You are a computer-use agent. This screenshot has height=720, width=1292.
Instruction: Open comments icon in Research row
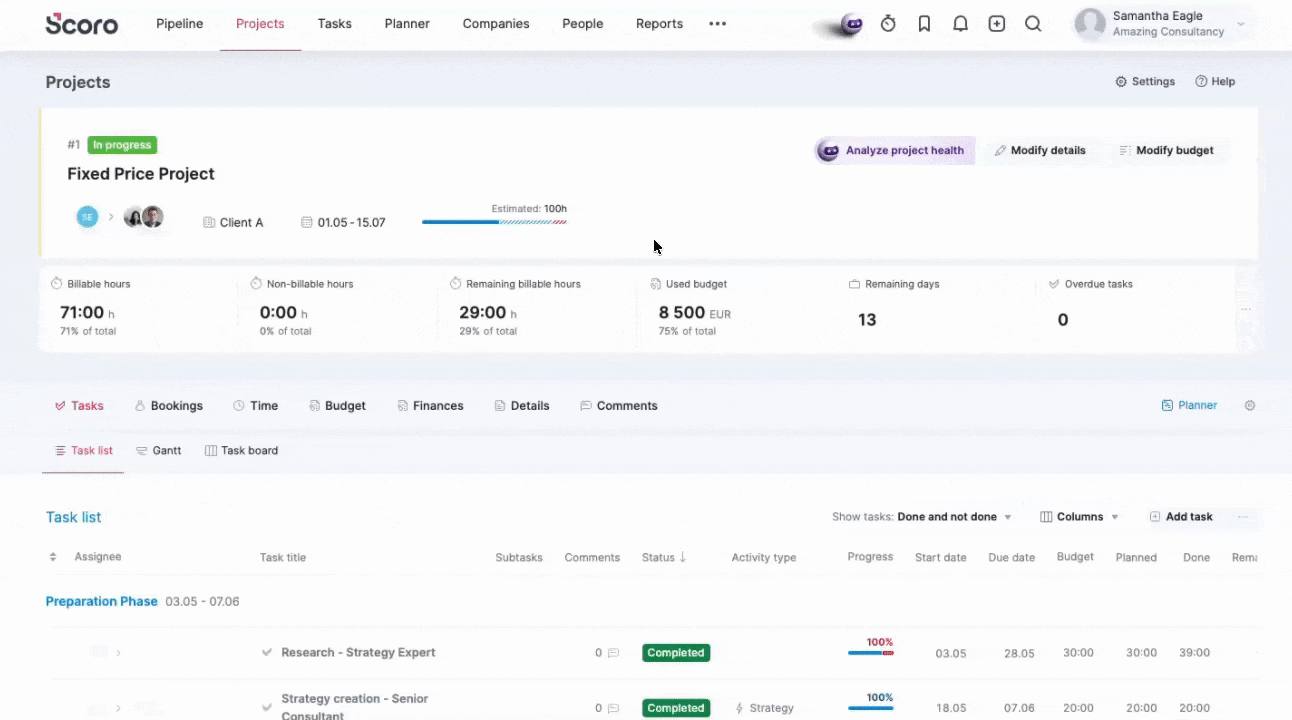[x=613, y=653]
